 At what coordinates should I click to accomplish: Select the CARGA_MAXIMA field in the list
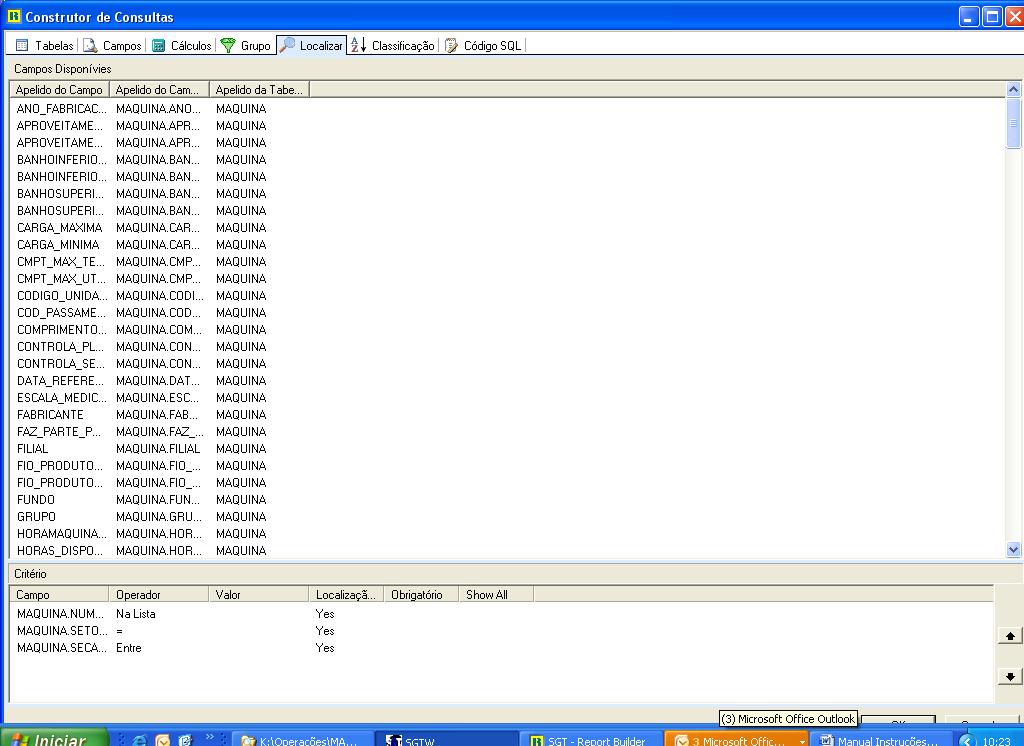click(59, 227)
